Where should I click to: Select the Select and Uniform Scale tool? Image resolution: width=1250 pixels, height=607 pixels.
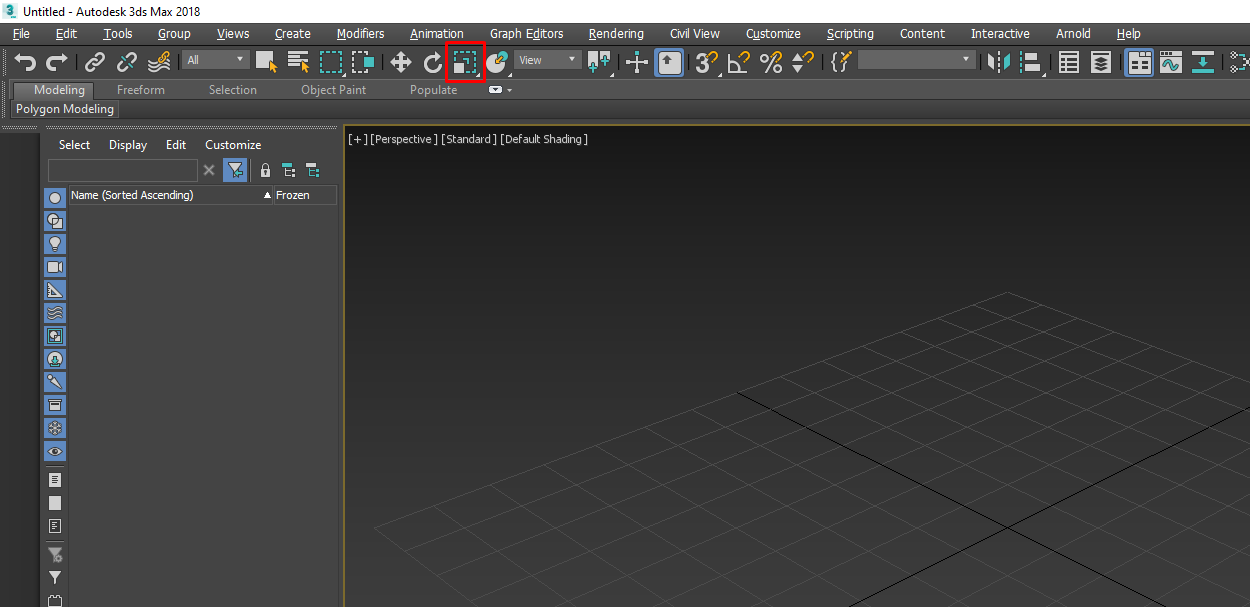click(465, 62)
